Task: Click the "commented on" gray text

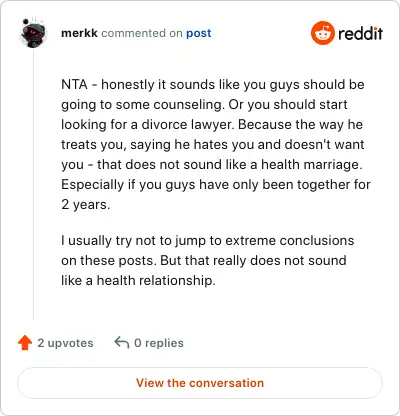Action: 142,33
